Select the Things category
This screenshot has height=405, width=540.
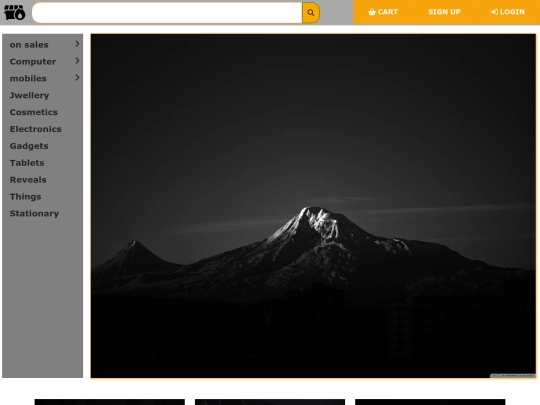(25, 197)
